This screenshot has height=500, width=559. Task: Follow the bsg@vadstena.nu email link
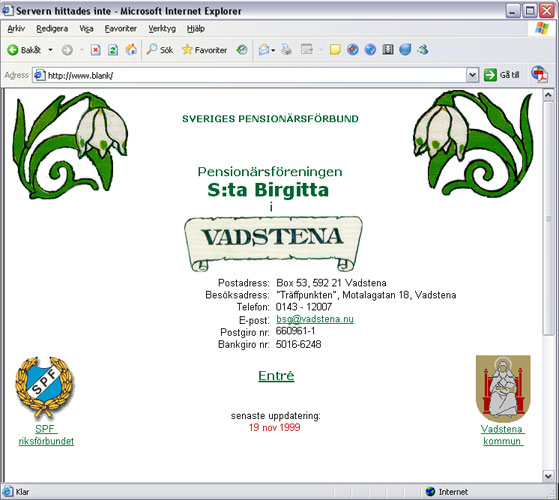(x=315, y=319)
